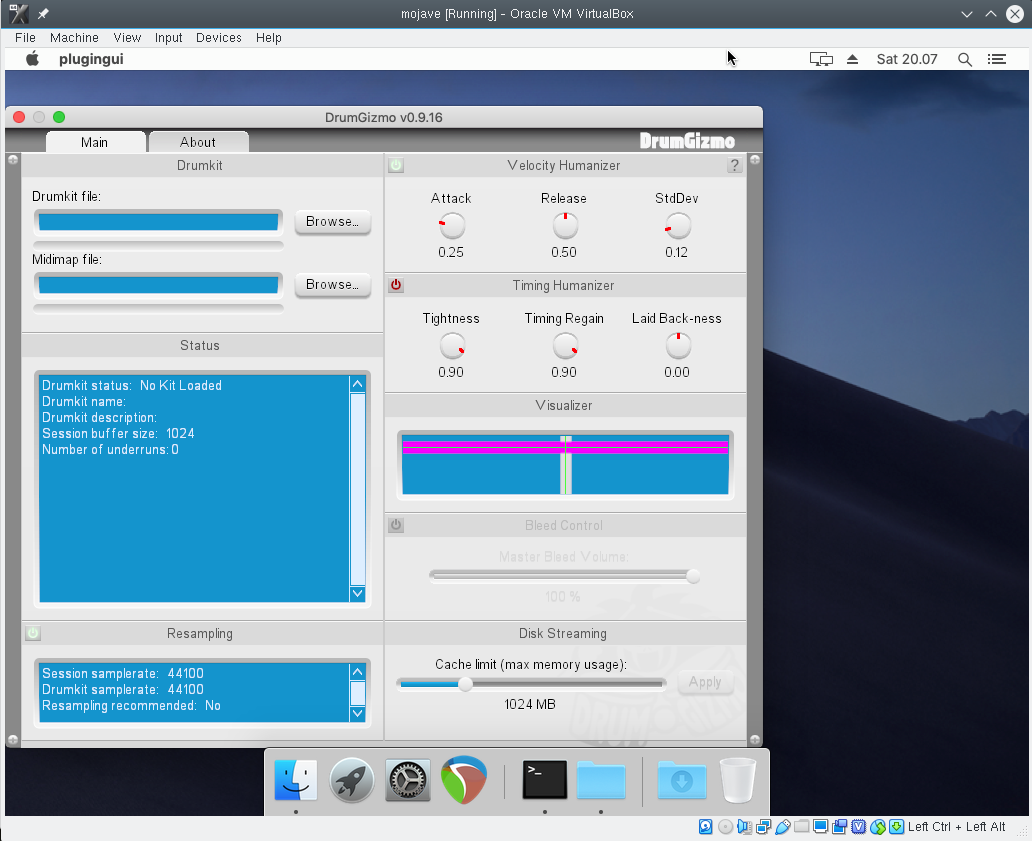Toggle the Timing Humanizer power button
The width and height of the screenshot is (1032, 841).
[x=396, y=285]
